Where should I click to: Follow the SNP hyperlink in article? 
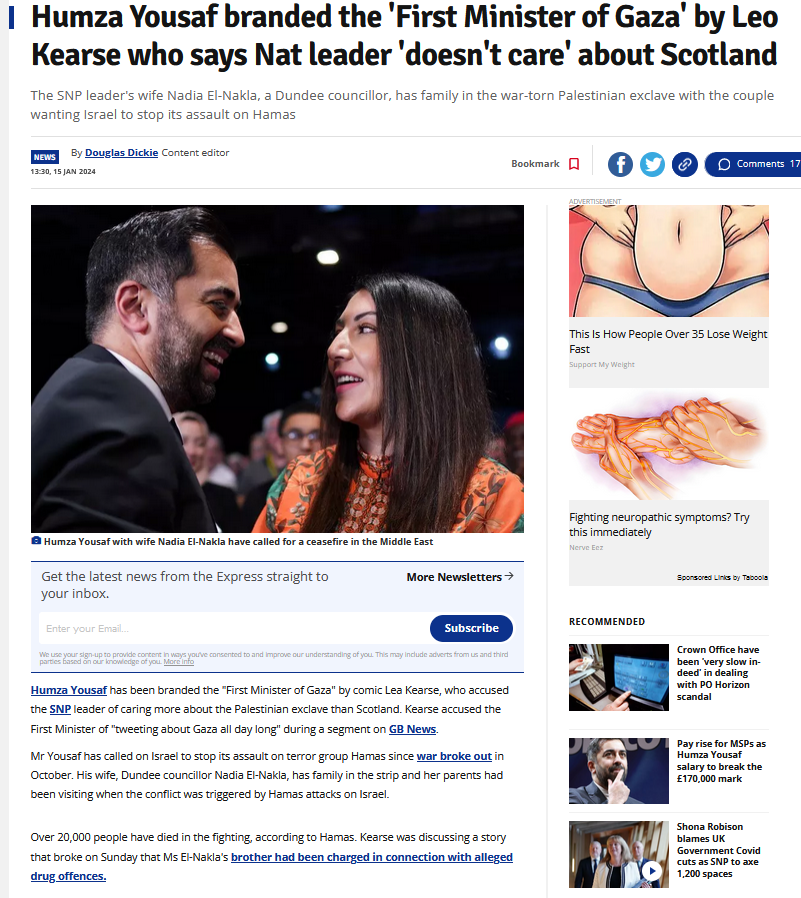click(x=60, y=709)
